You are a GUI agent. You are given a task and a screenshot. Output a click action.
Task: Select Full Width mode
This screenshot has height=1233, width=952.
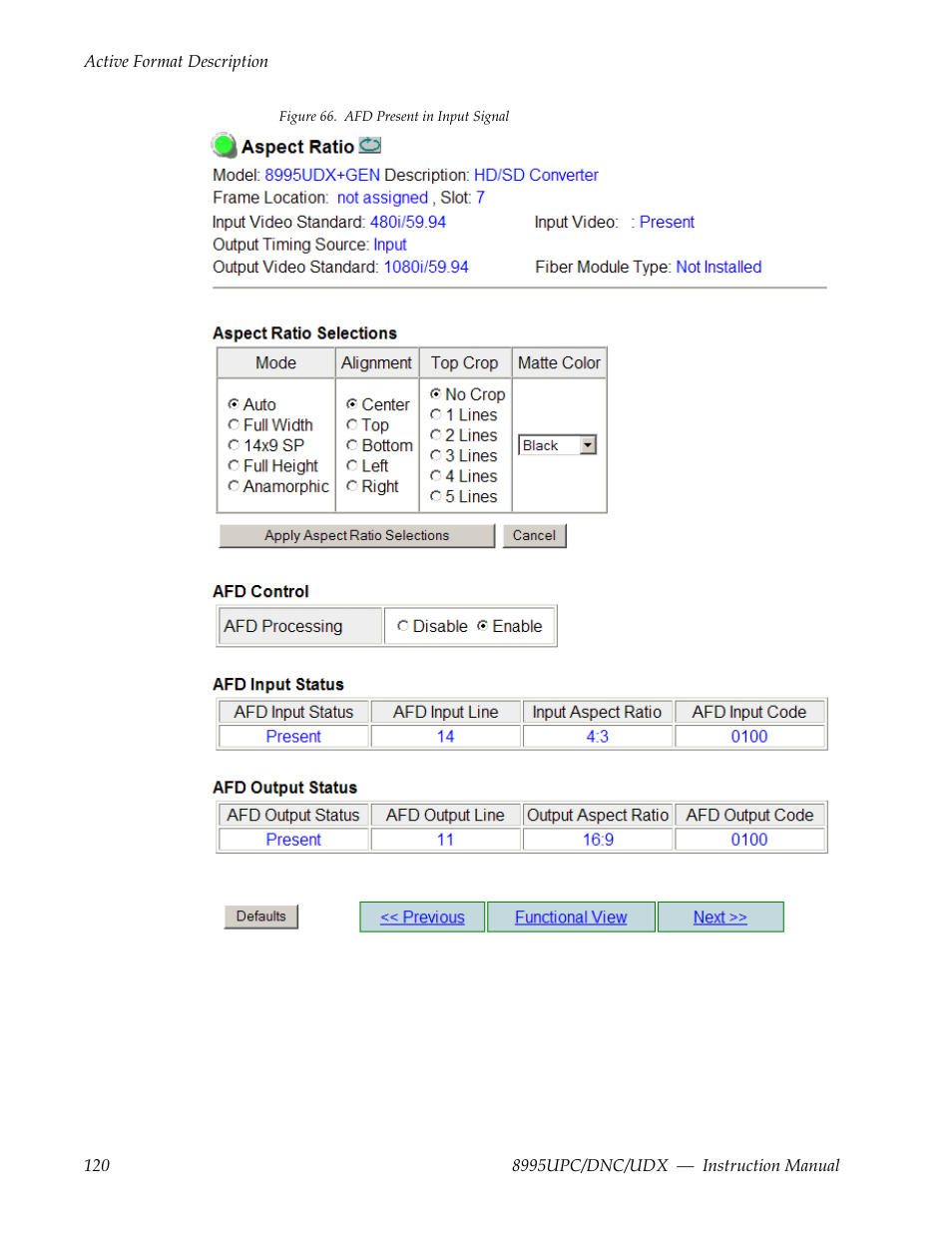pyautogui.click(x=234, y=424)
